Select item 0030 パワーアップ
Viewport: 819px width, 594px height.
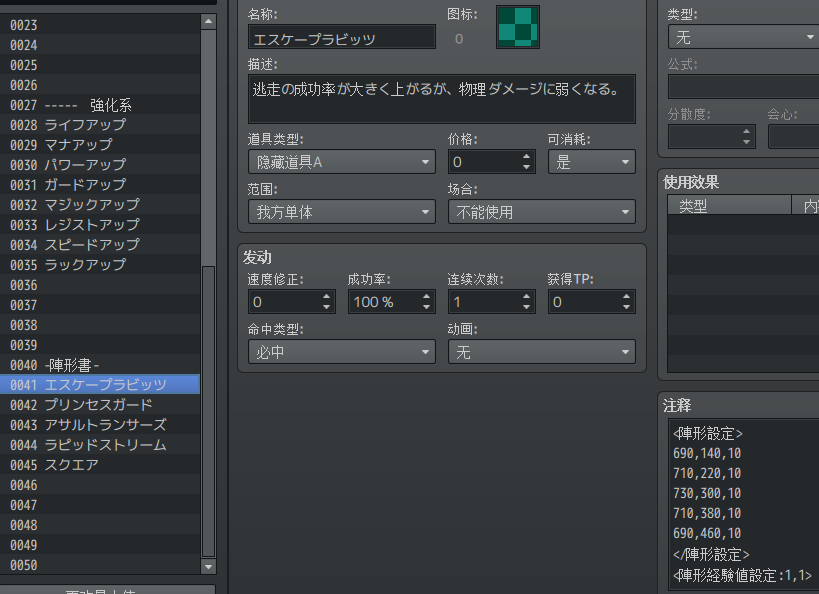[100, 165]
